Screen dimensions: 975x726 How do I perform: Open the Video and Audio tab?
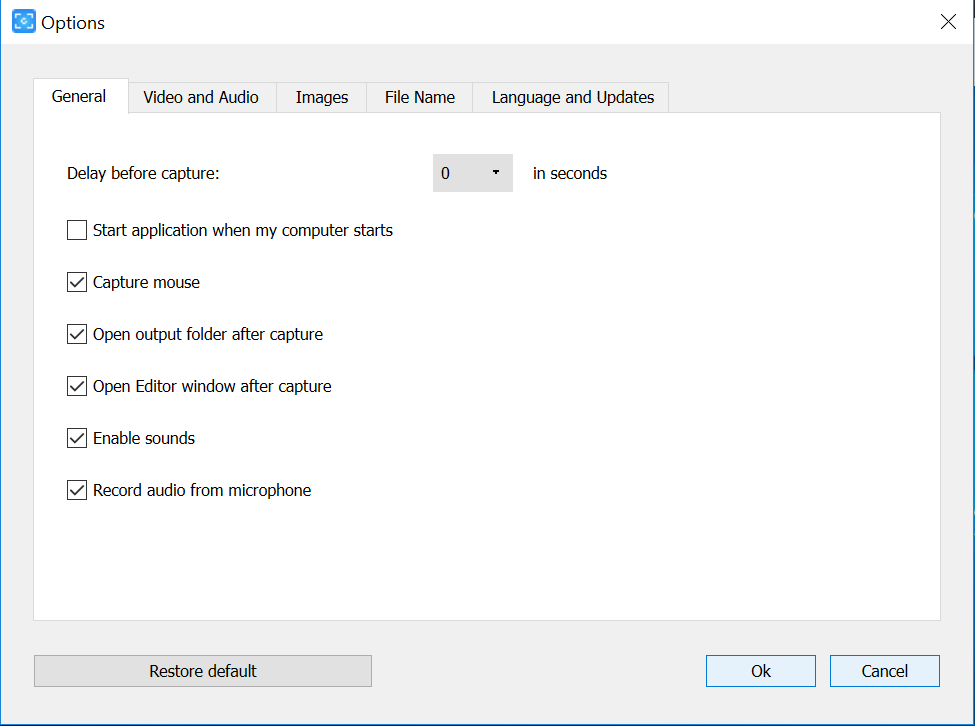[x=201, y=97]
